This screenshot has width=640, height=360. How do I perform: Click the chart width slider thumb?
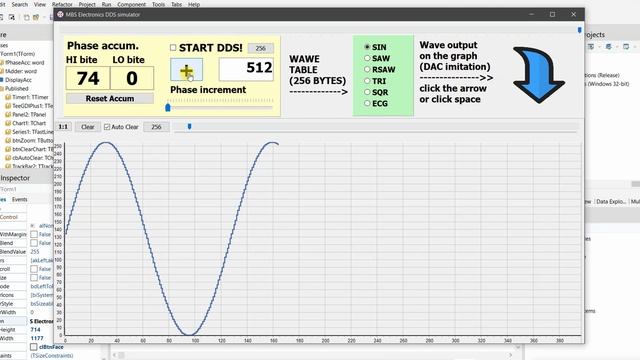(189, 127)
